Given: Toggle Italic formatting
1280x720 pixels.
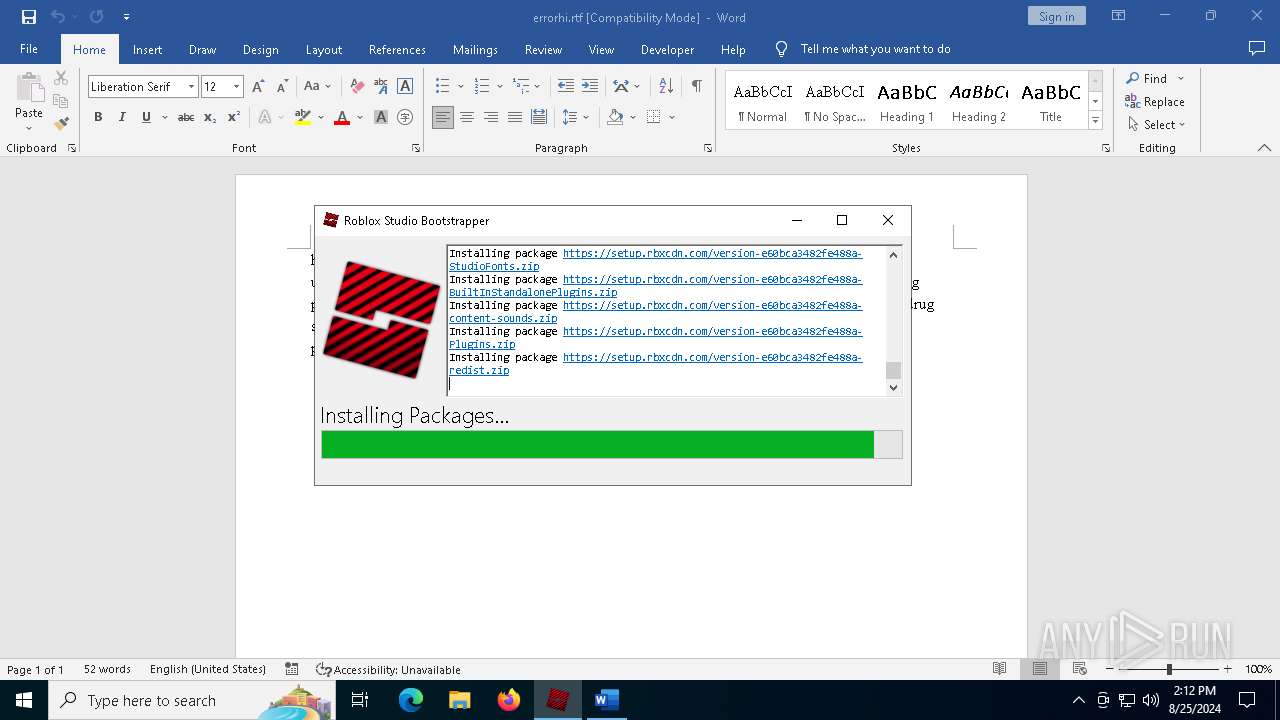Looking at the screenshot, I should pyautogui.click(x=122, y=117).
